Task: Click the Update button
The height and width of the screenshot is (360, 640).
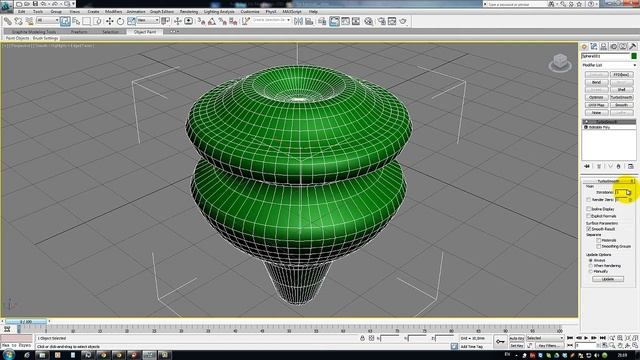Action: click(608, 279)
